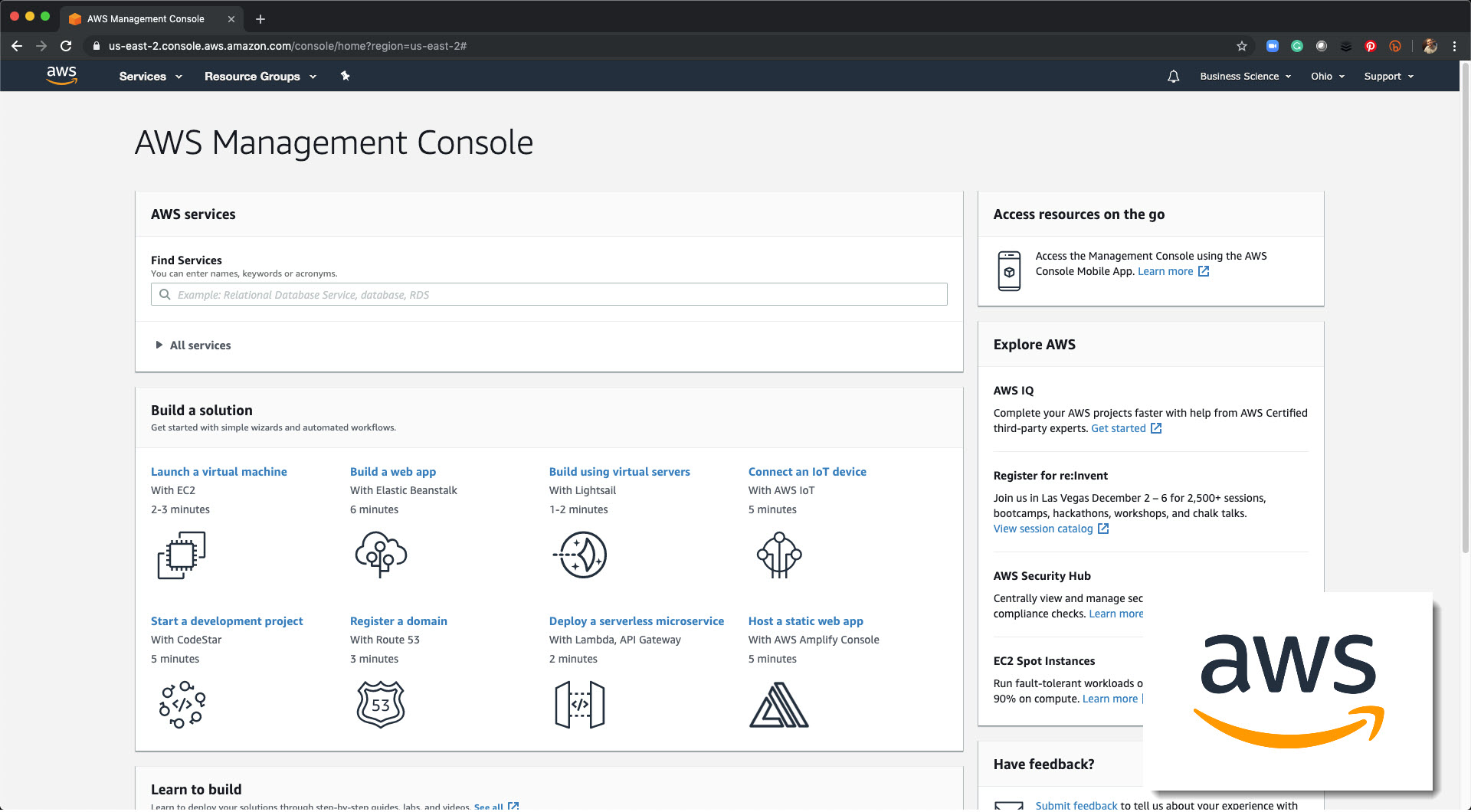Image resolution: width=1471 pixels, height=812 pixels.
Task: Click See all link in Learn to build
Action: 488,806
